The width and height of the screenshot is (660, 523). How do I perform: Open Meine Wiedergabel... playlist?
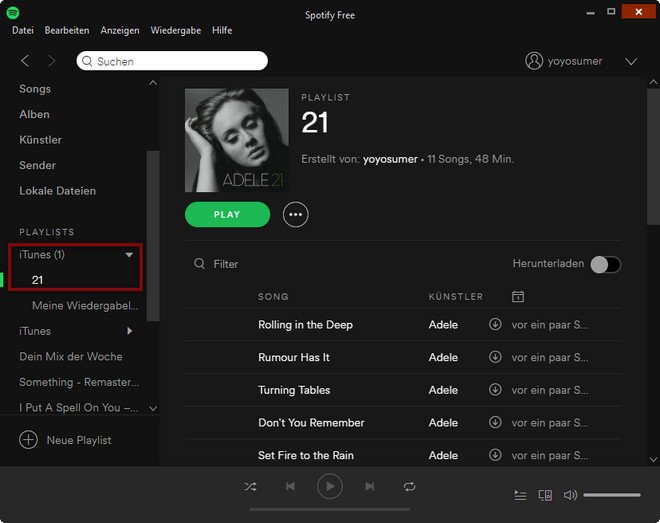85,305
